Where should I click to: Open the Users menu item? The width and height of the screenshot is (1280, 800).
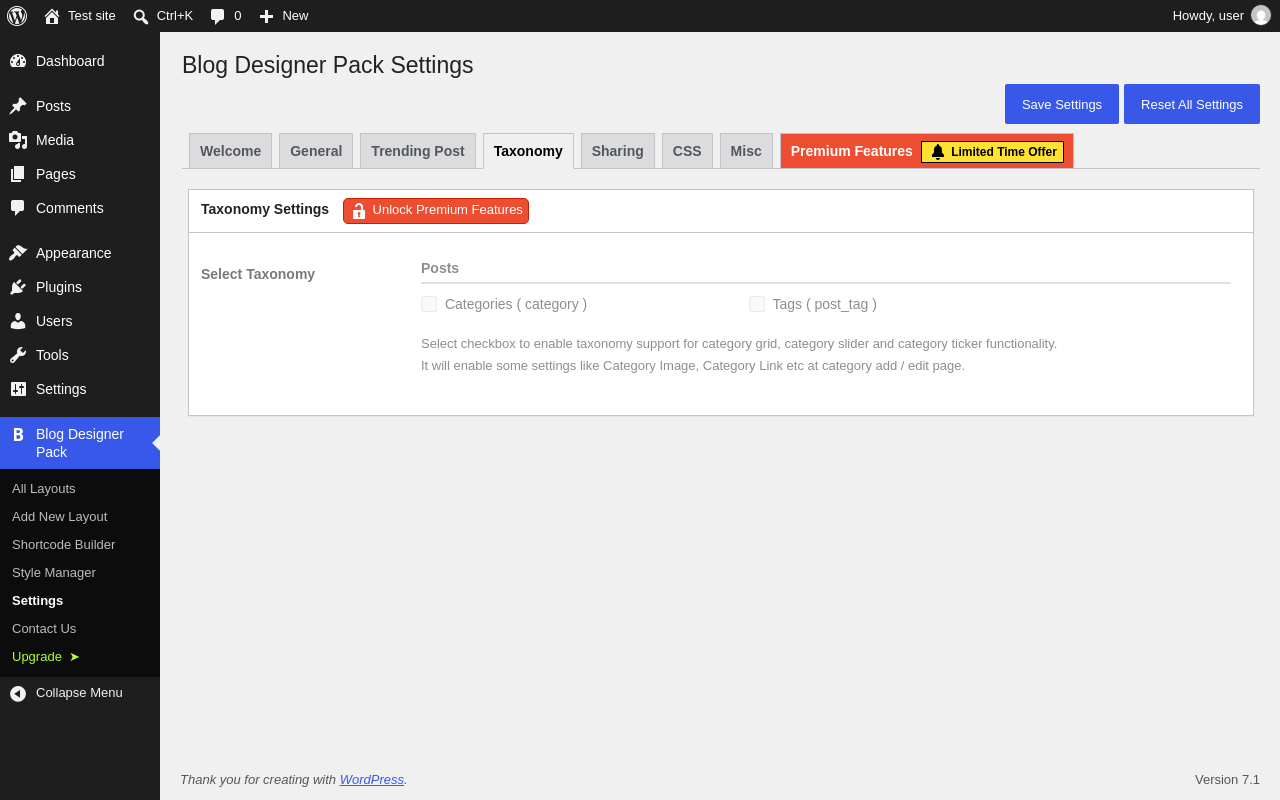80,321
